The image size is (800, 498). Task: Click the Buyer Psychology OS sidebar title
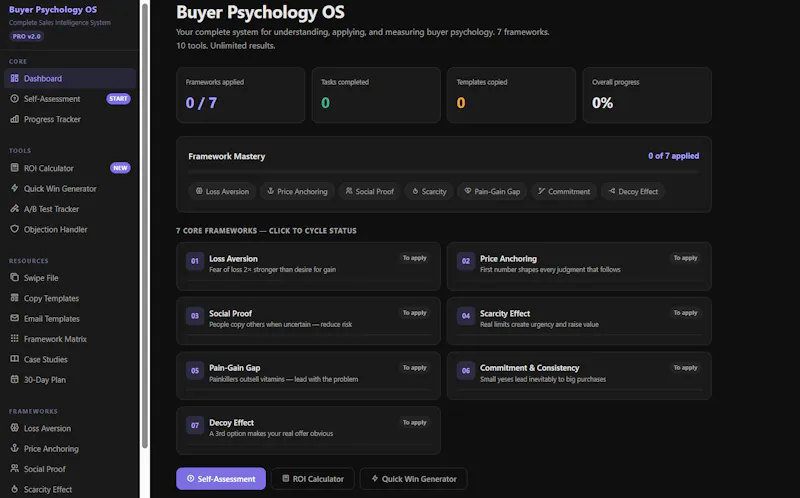click(x=53, y=10)
